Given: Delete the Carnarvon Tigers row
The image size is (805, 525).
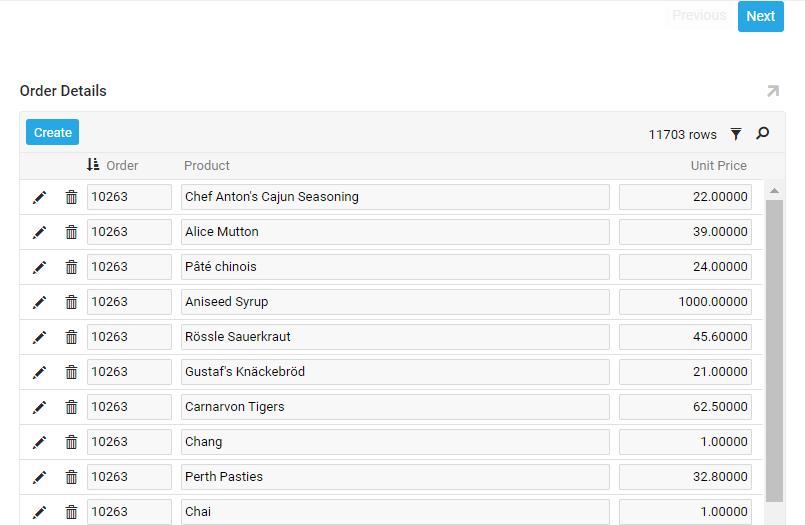Looking at the screenshot, I should [x=71, y=407].
